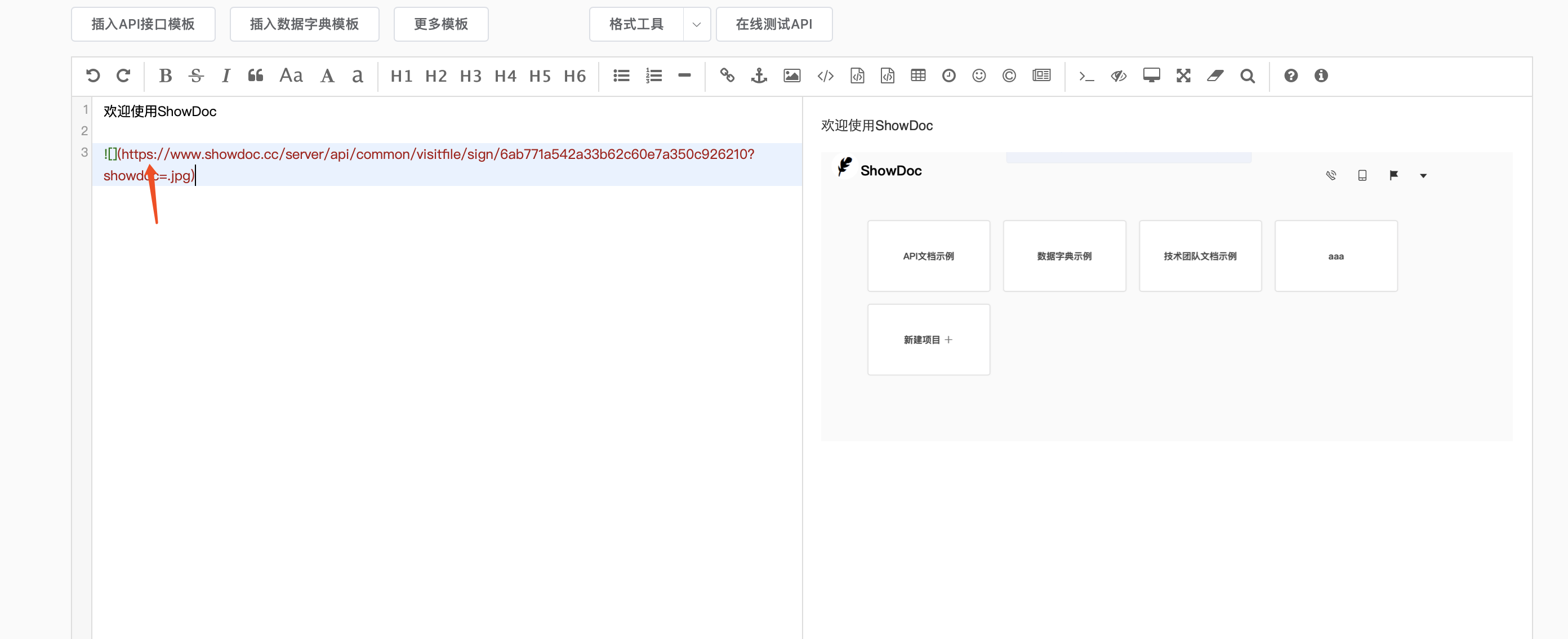Convert selection to uppercase A
This screenshot has height=639, width=1568.
tap(327, 76)
